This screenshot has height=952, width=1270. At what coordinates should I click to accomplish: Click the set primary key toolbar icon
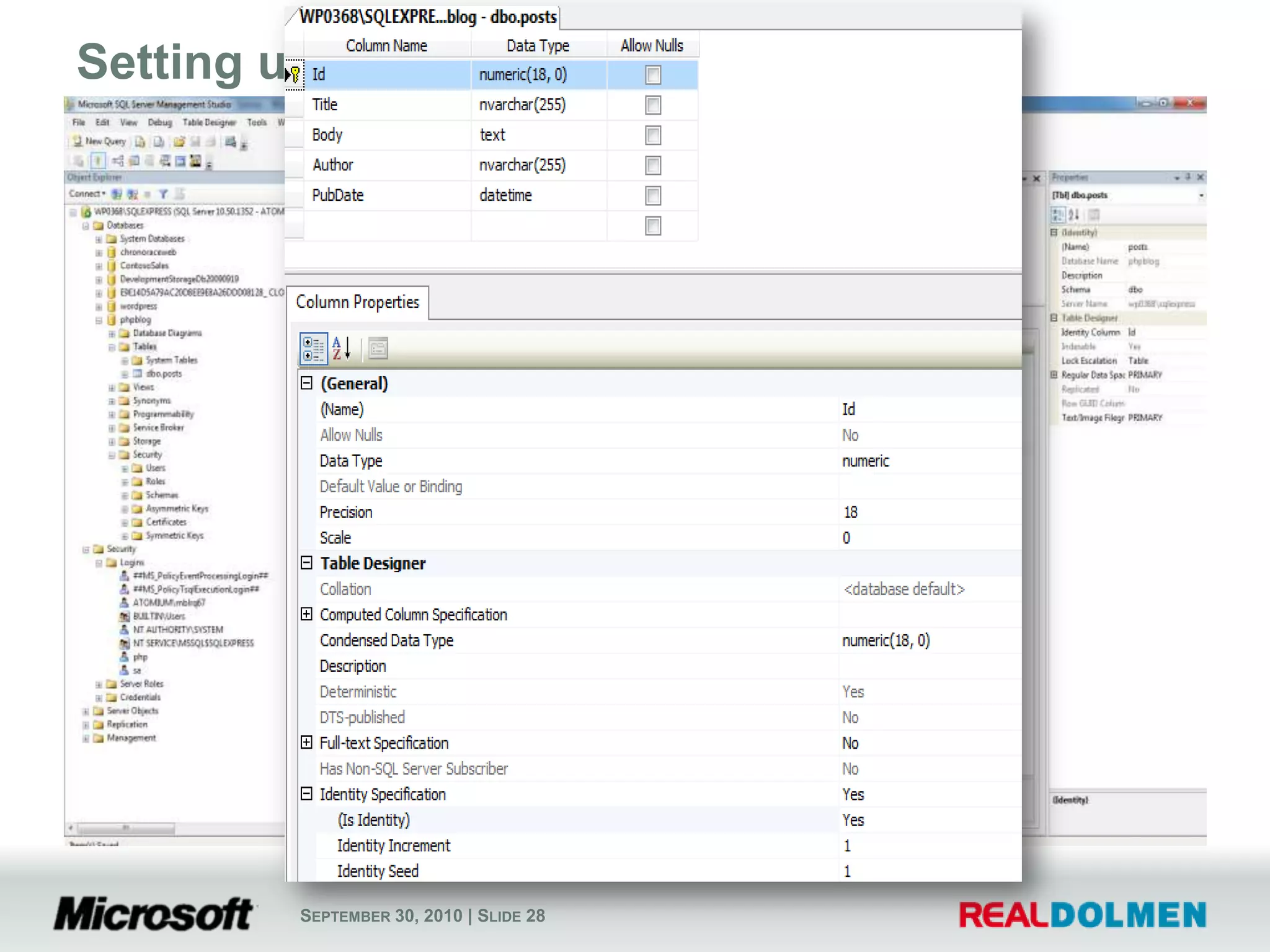tap(98, 161)
